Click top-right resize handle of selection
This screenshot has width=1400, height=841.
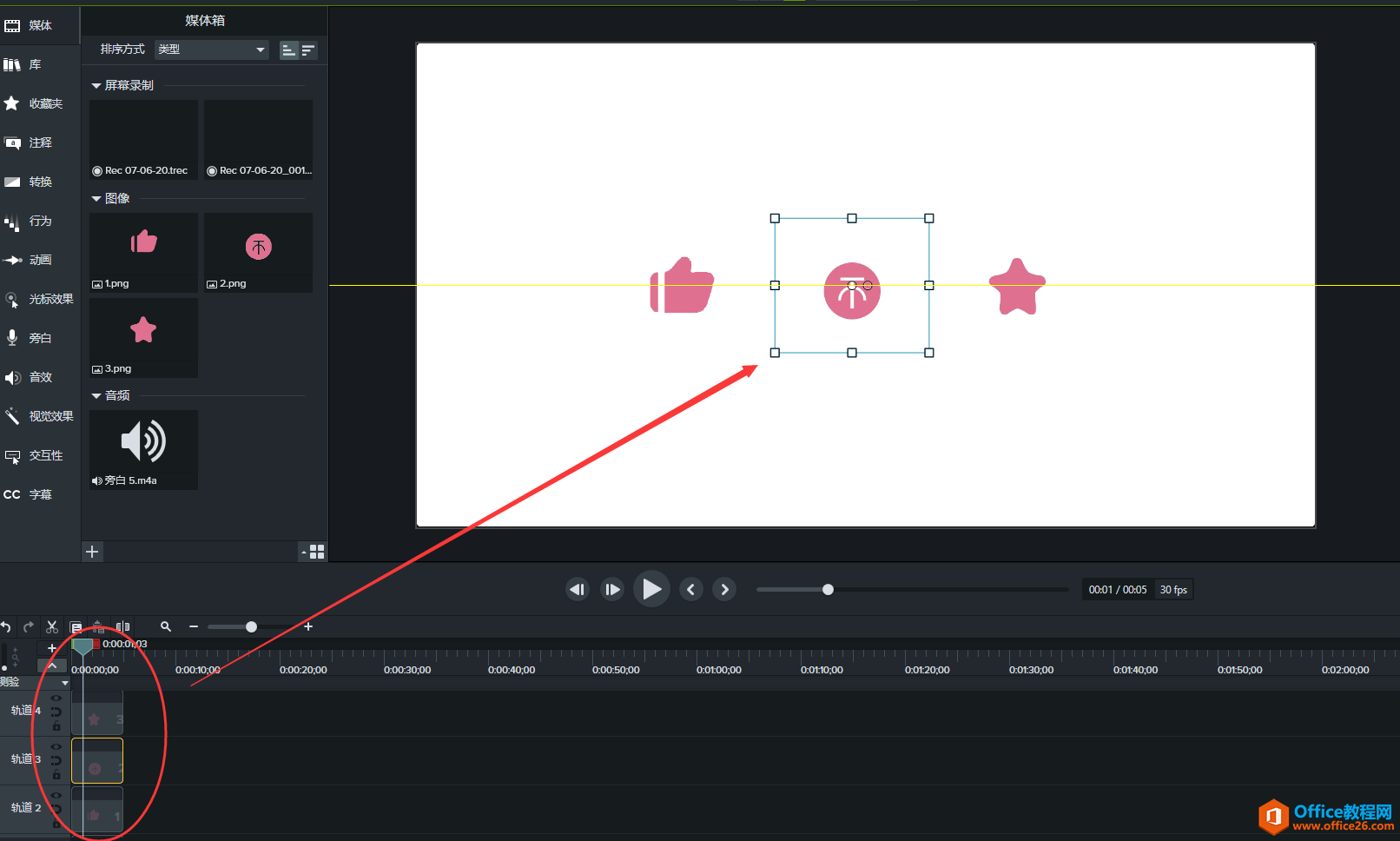pyautogui.click(x=929, y=219)
